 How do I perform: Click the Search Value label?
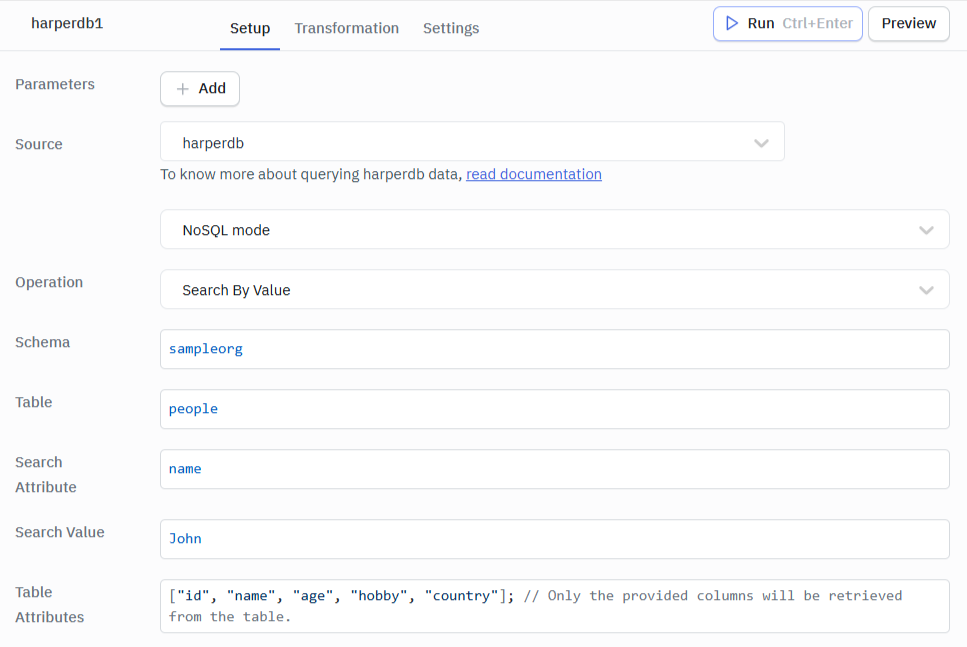(60, 532)
